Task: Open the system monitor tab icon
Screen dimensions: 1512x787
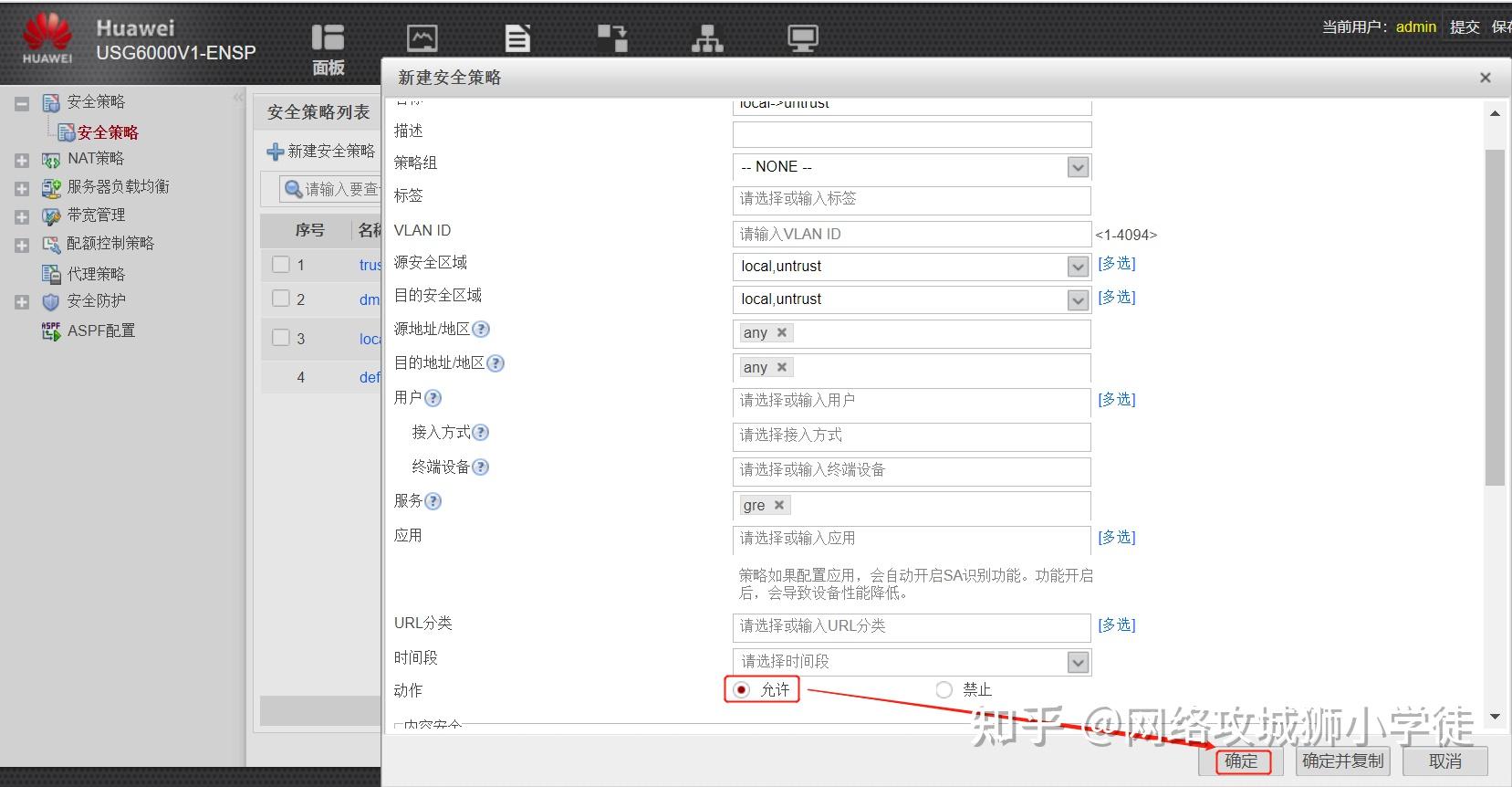Action: click(803, 38)
